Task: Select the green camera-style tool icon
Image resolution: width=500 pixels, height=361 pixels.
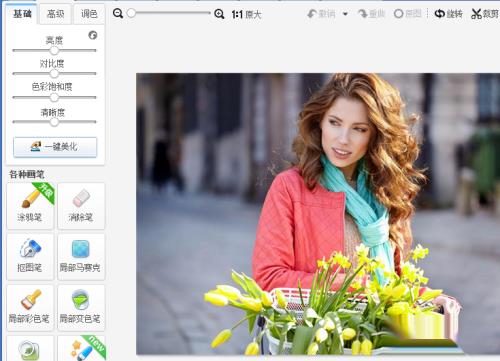Action: coord(30,349)
